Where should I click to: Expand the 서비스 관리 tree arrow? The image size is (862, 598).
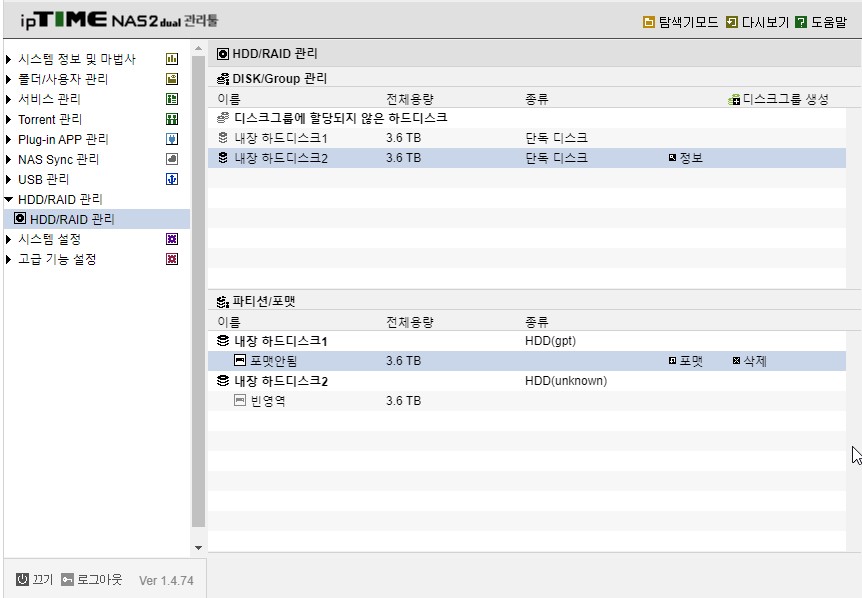coord(8,99)
